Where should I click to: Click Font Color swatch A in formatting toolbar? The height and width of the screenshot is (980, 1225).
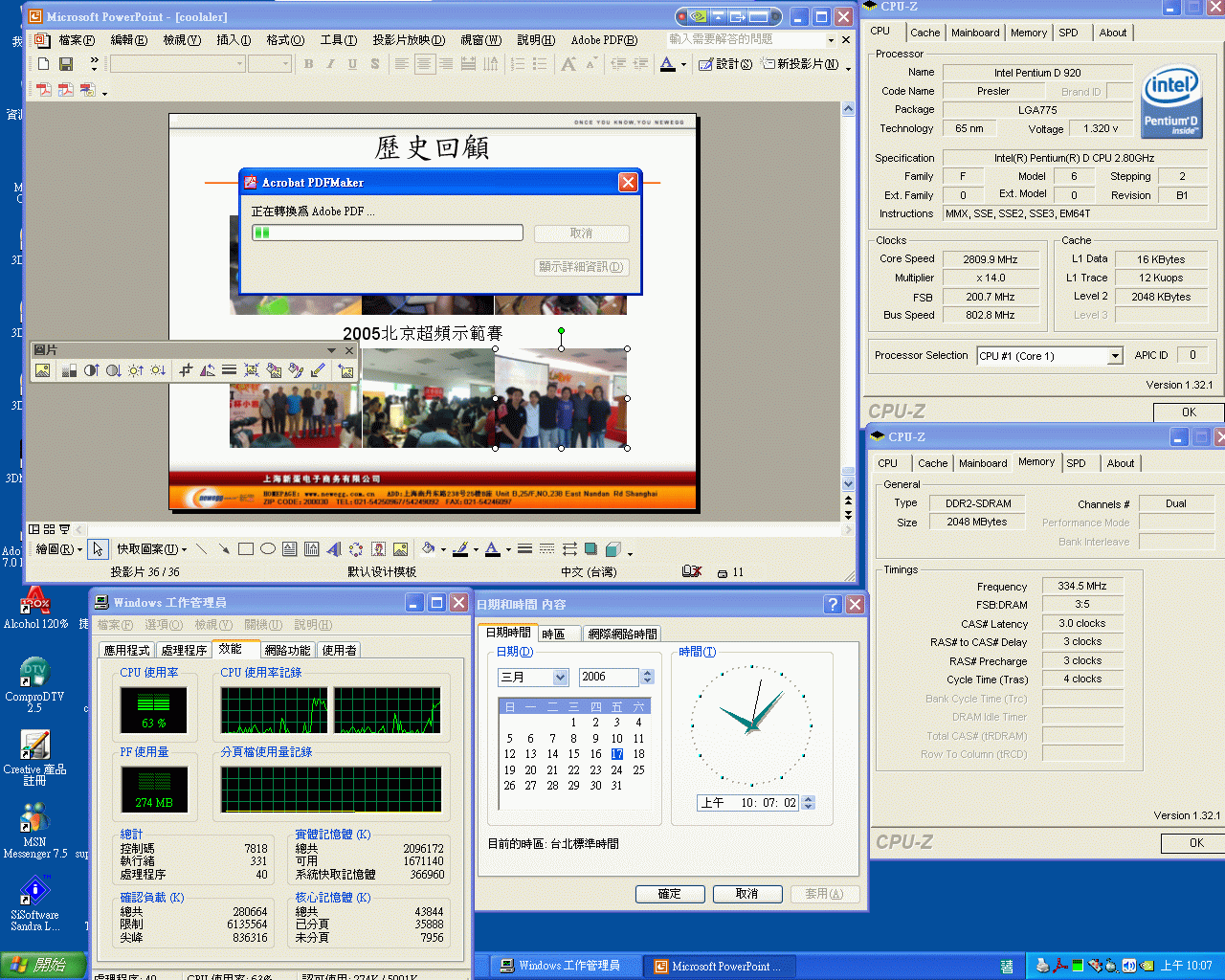[667, 64]
